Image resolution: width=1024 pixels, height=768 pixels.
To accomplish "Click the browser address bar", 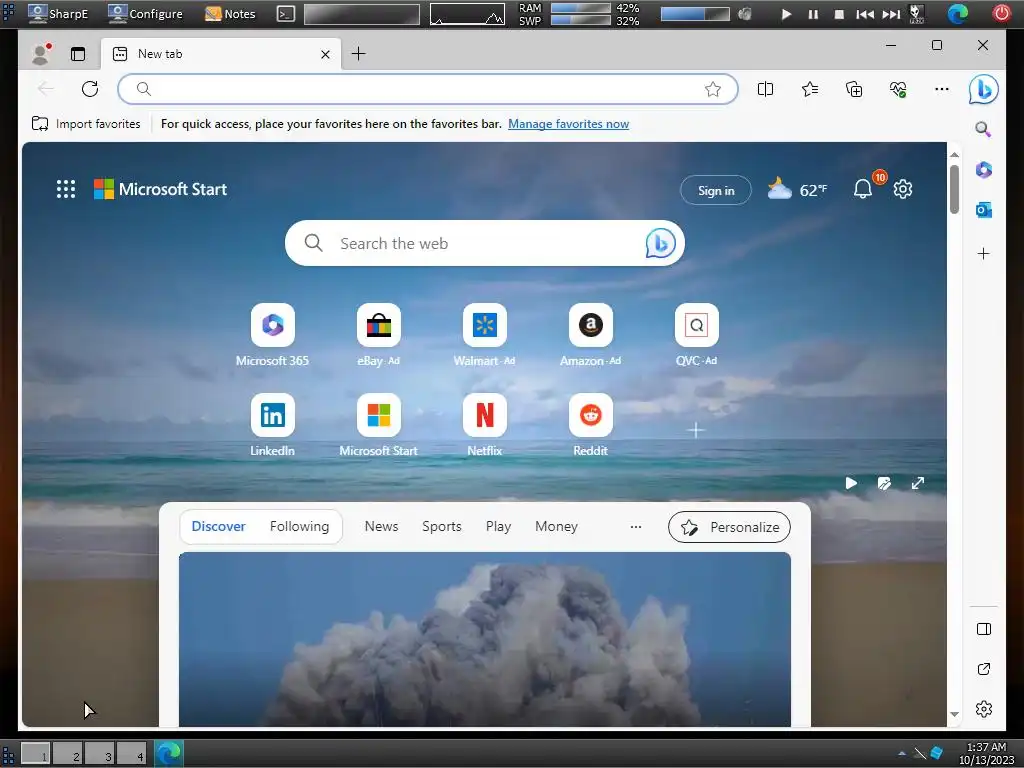I will tap(427, 89).
